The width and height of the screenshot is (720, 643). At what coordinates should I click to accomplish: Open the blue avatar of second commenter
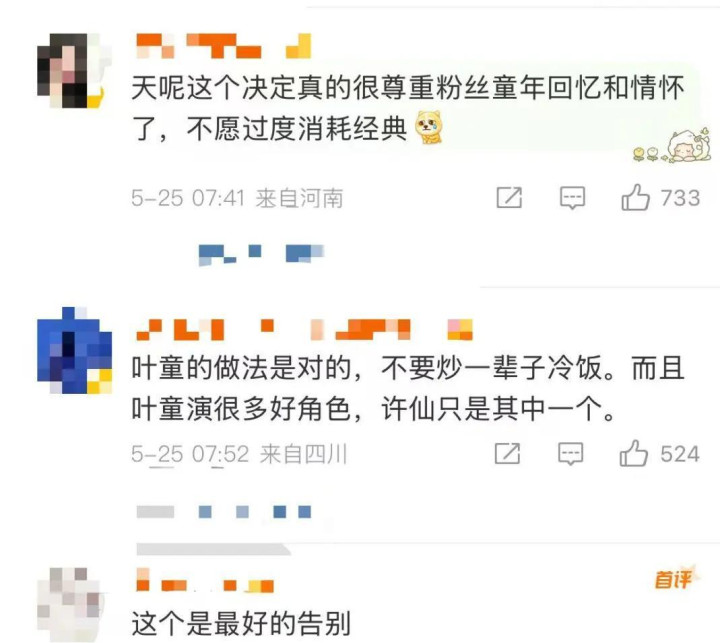pyautogui.click(x=74, y=350)
